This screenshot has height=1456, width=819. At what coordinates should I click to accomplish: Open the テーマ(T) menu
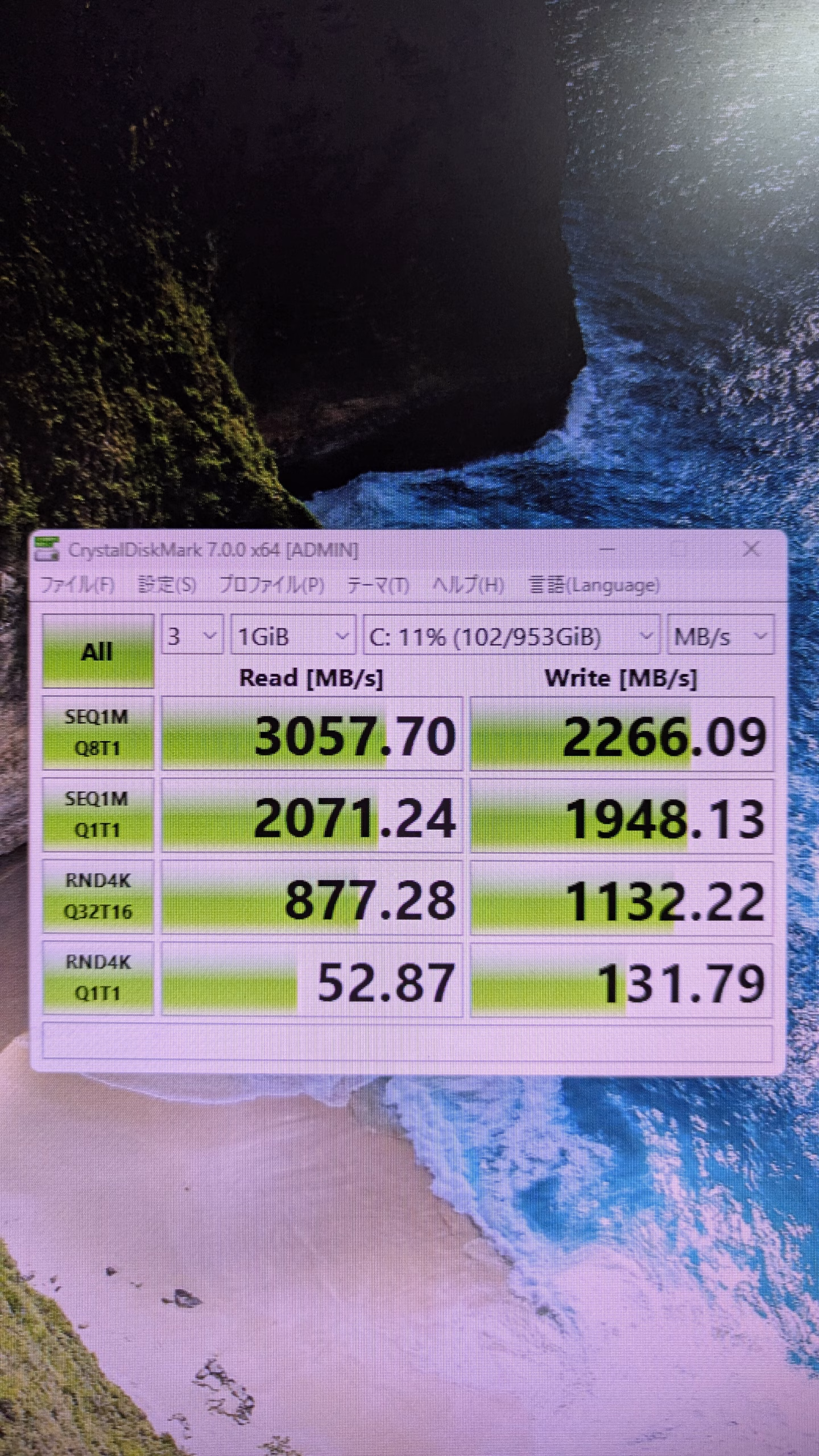(378, 585)
